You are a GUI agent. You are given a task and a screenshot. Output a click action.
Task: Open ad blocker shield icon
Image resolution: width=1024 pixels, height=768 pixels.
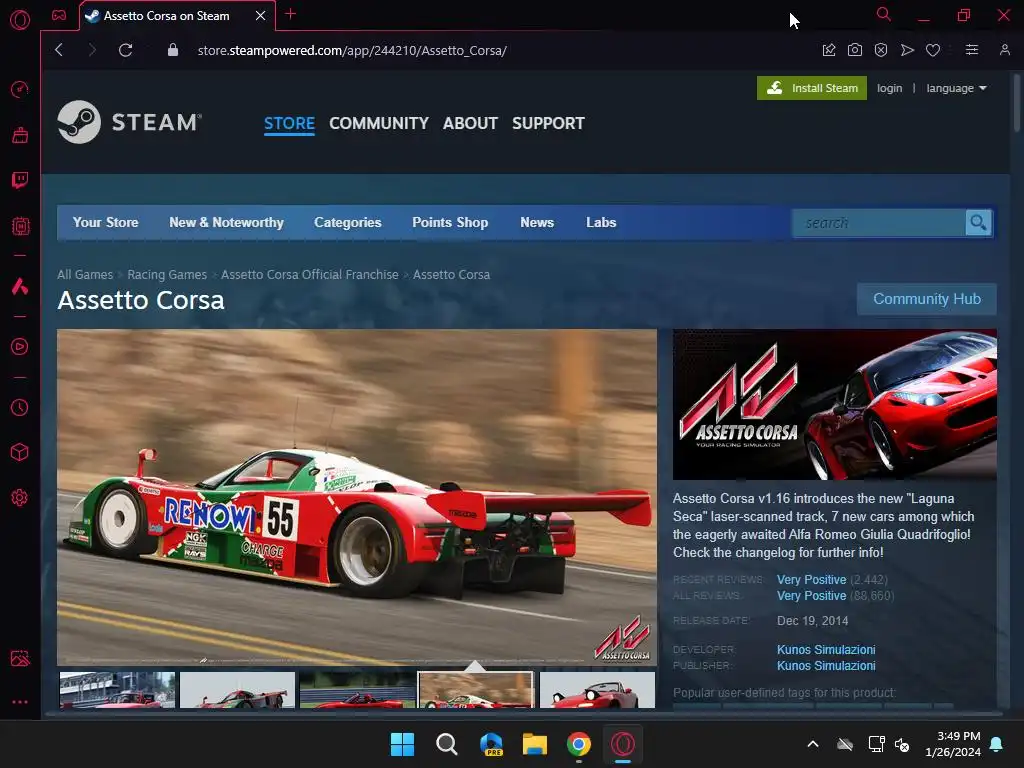[x=881, y=50]
